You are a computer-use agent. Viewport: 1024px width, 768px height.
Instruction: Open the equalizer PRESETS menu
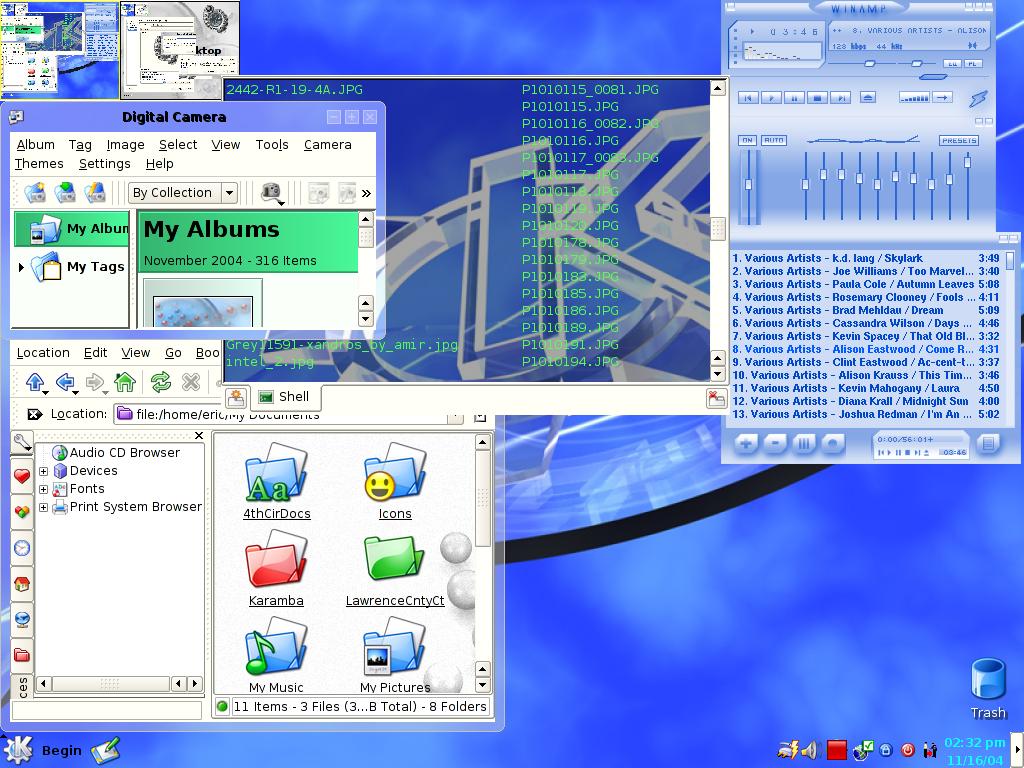[x=959, y=140]
